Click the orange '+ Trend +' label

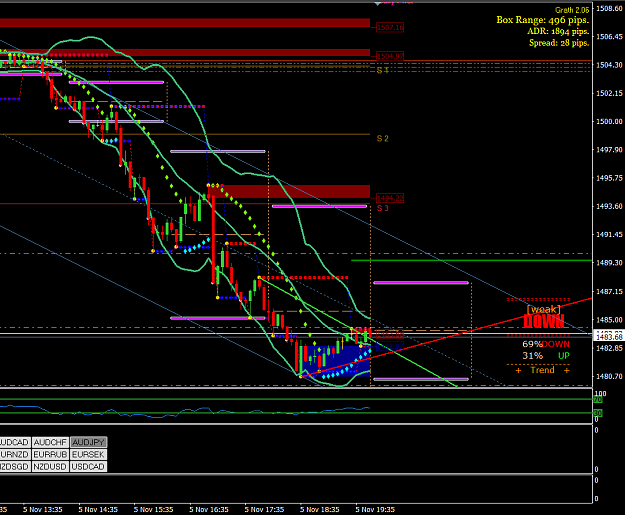pos(542,370)
